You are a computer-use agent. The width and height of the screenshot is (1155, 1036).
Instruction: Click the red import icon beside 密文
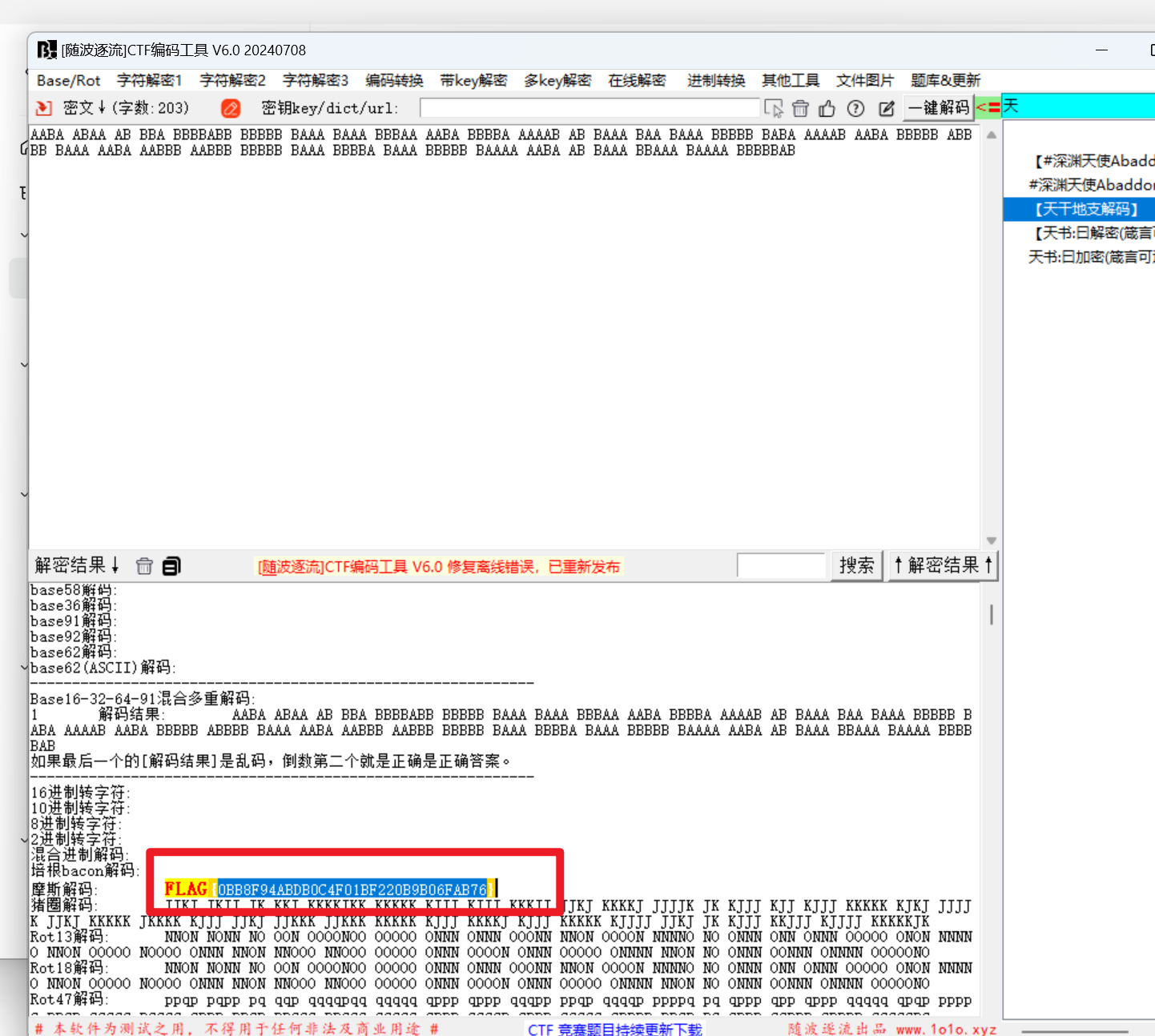pos(44,108)
